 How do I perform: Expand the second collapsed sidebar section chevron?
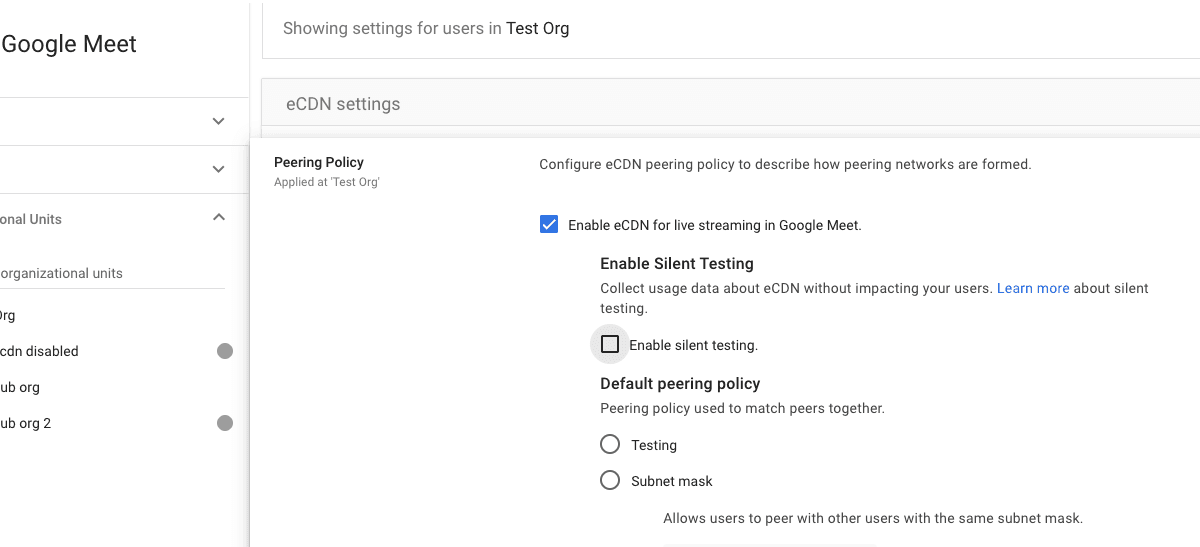[219, 169]
